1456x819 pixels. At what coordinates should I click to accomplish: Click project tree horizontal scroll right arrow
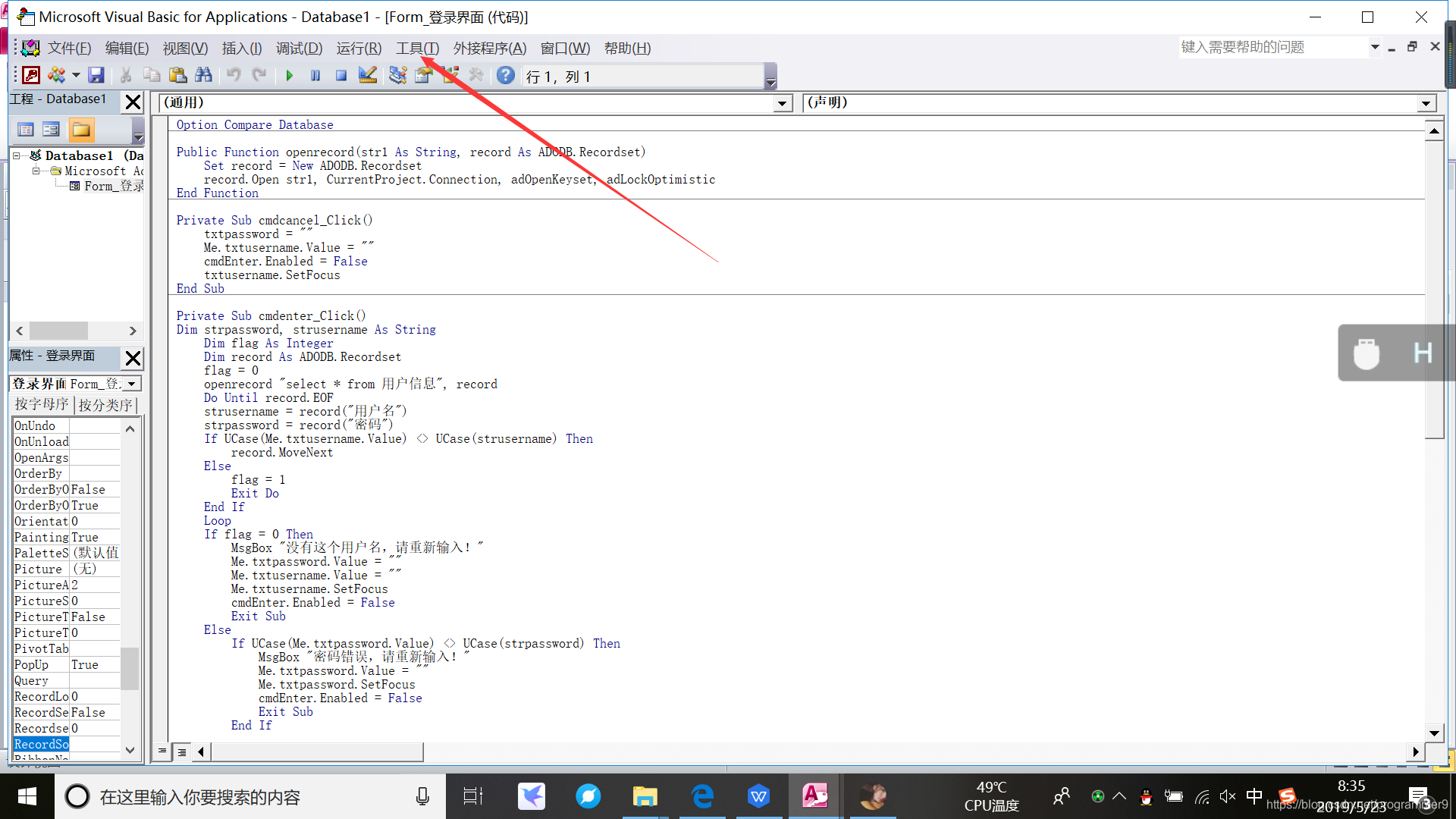pos(133,331)
